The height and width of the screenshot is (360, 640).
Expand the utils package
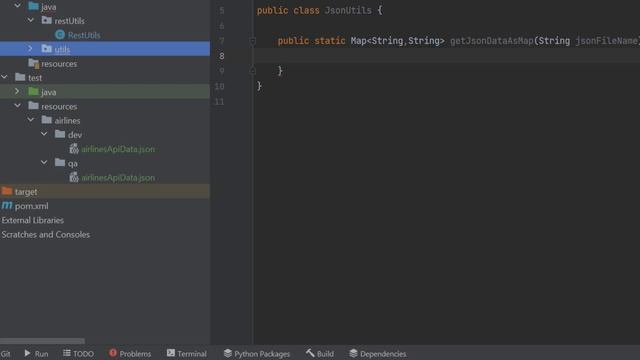30,49
